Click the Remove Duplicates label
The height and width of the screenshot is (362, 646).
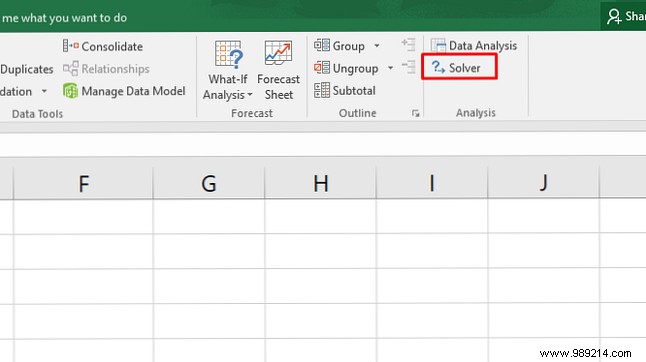(x=27, y=69)
